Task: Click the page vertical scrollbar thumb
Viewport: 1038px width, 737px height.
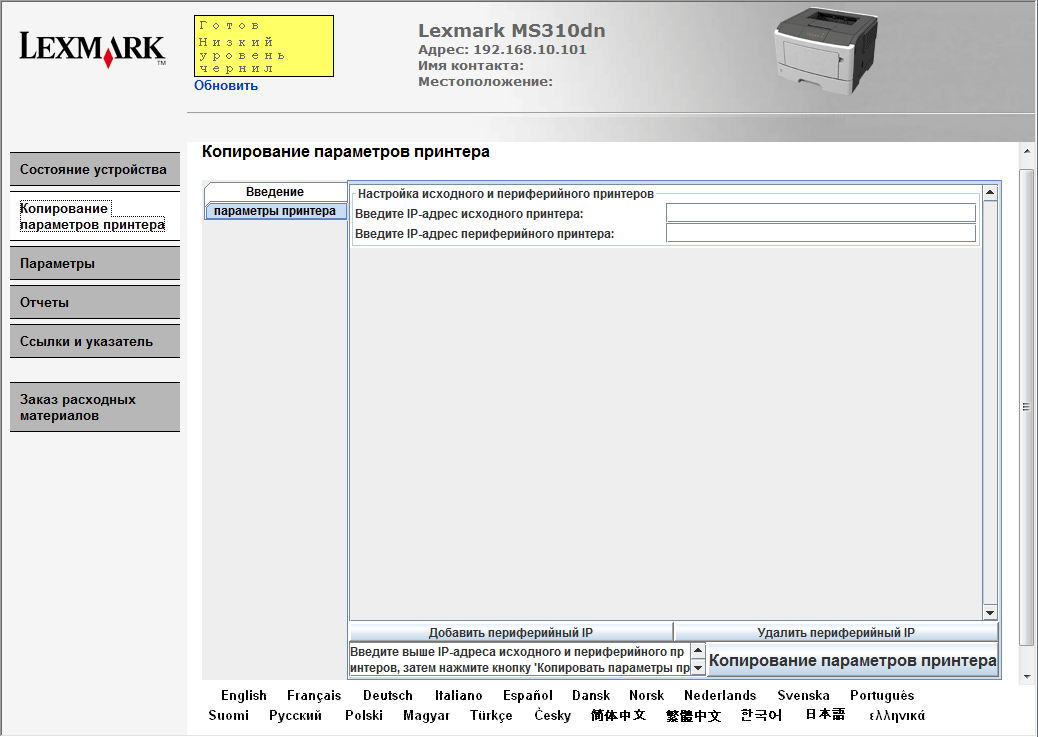Action: 1027,407
